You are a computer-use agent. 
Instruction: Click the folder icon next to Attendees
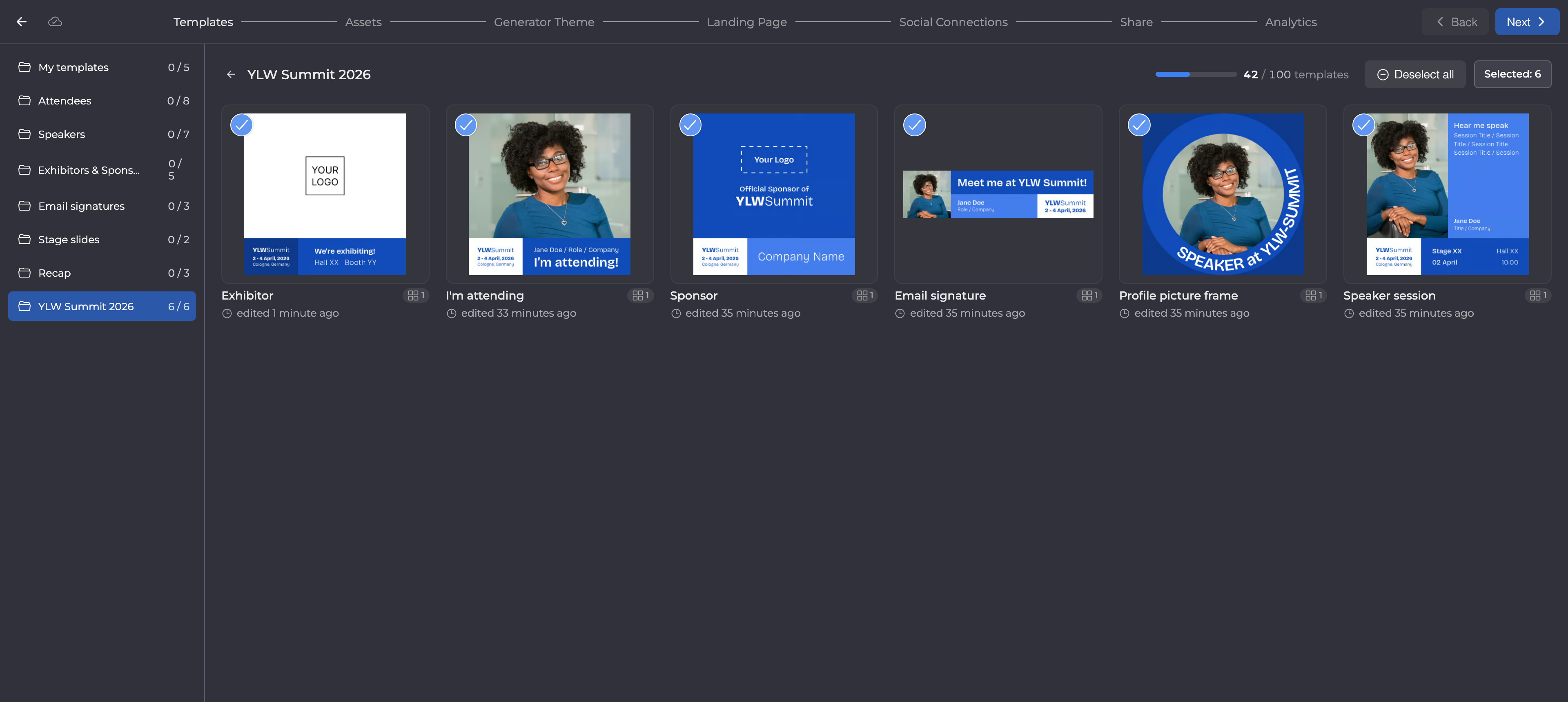[x=24, y=100]
